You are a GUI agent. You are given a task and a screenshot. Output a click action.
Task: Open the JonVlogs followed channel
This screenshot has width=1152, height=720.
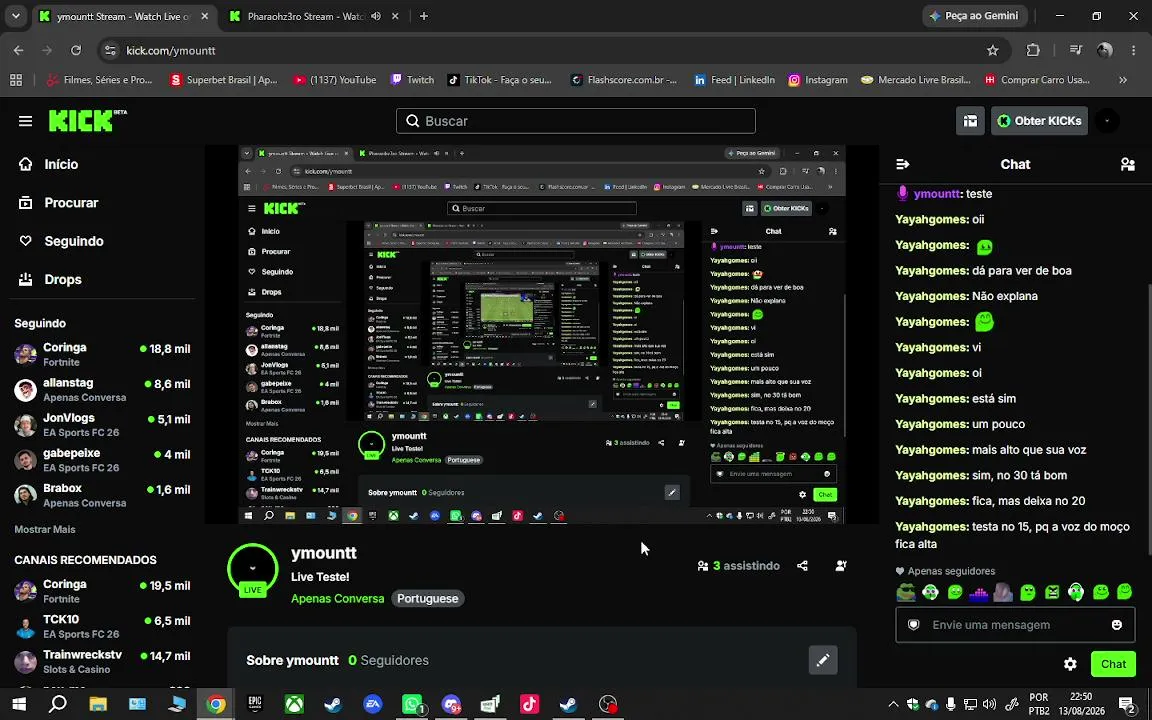(x=102, y=425)
